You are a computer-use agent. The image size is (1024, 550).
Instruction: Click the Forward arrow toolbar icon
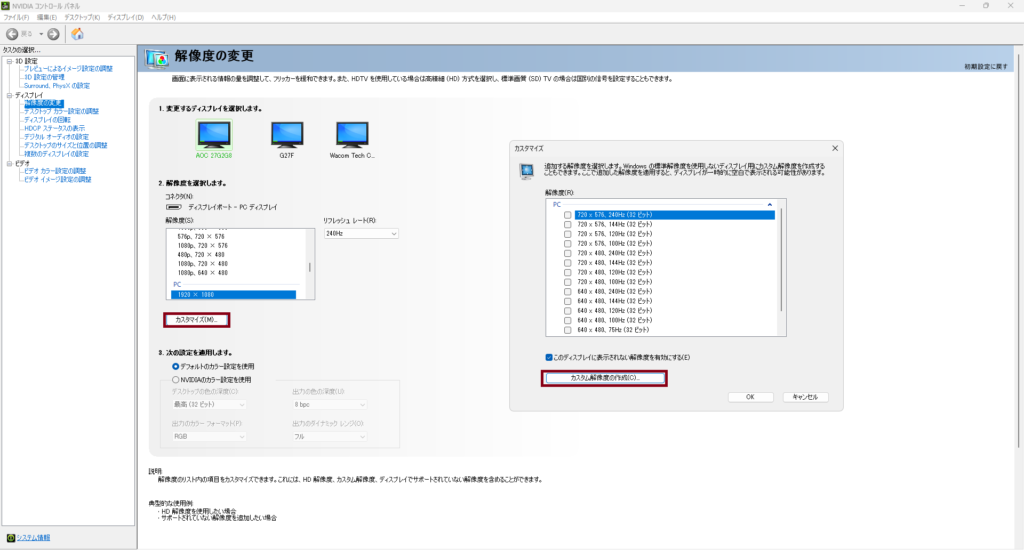53,34
